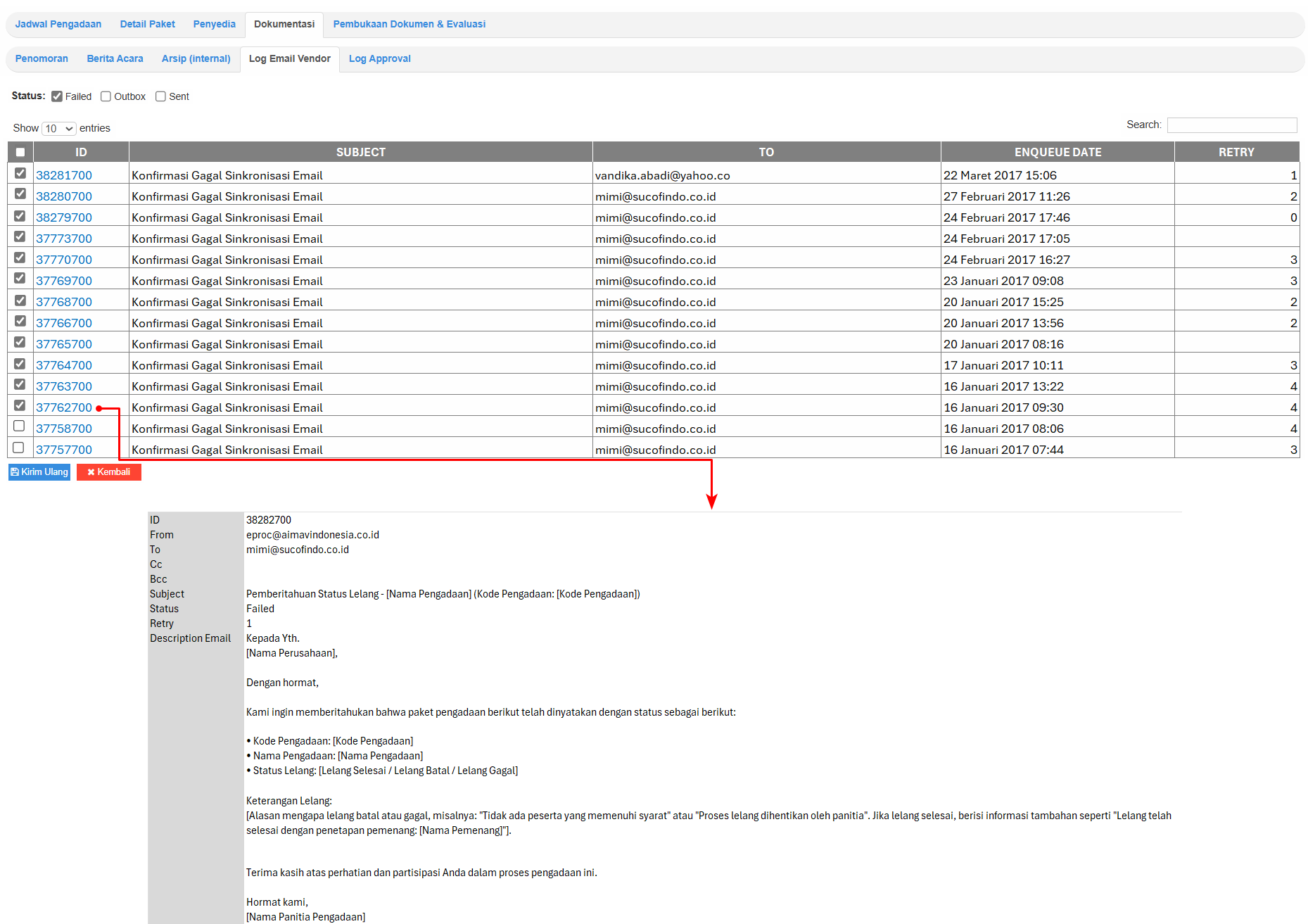Sort table by ENQUEUE DATE column header
This screenshot has width=1308, height=924.
[1057, 152]
